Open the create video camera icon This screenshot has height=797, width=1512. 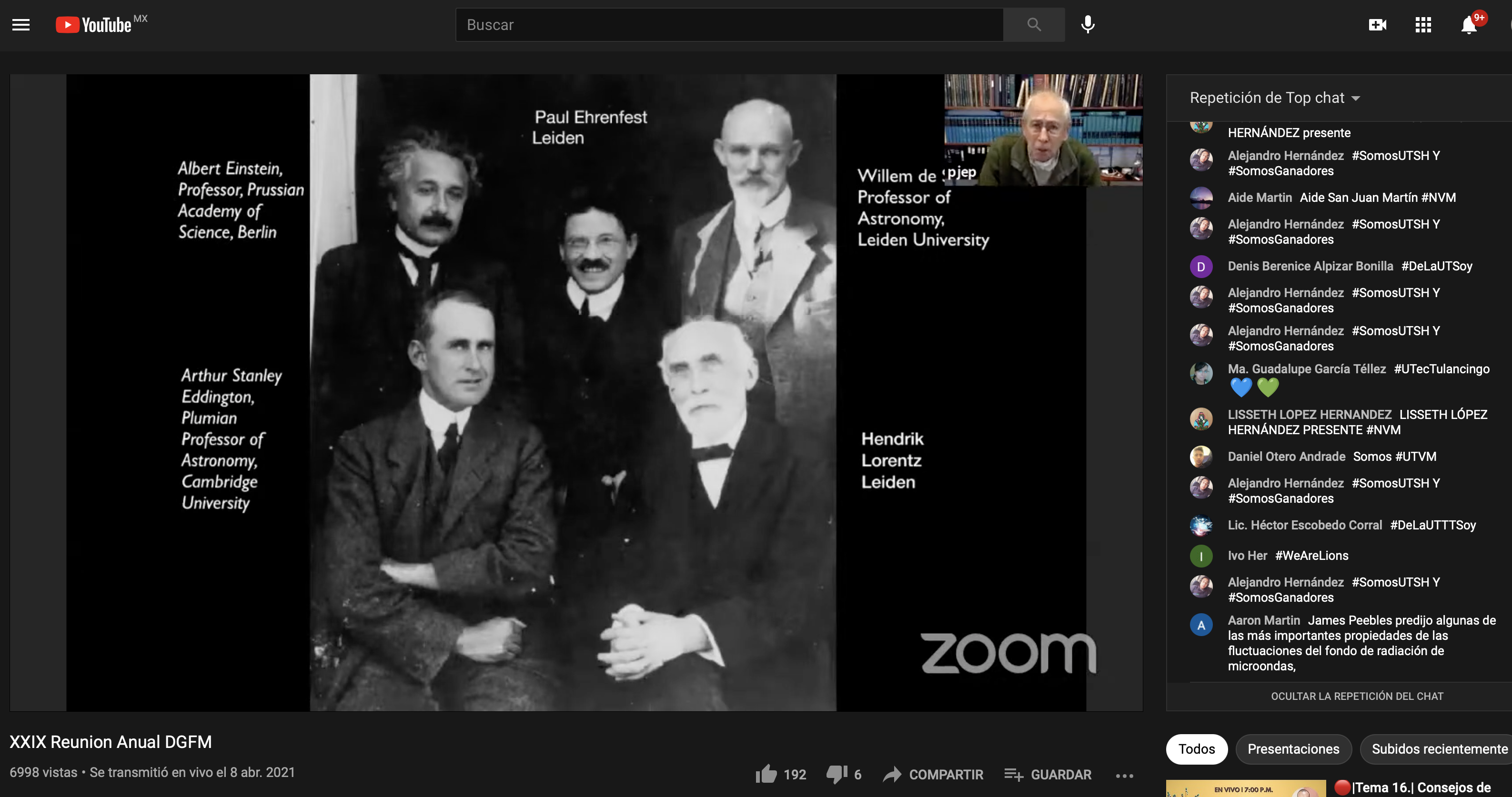pos(1377,25)
